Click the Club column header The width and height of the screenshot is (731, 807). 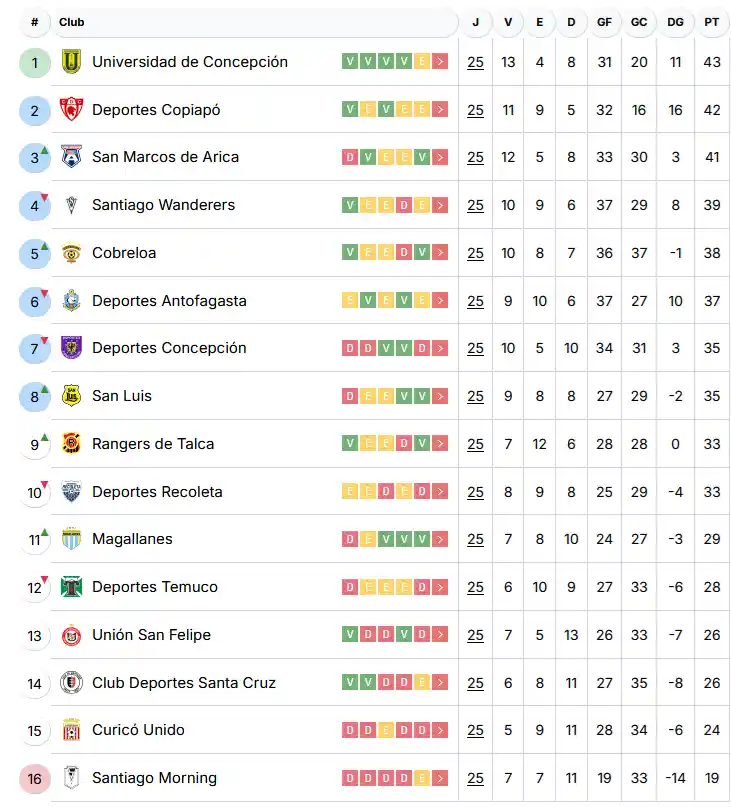70,22
